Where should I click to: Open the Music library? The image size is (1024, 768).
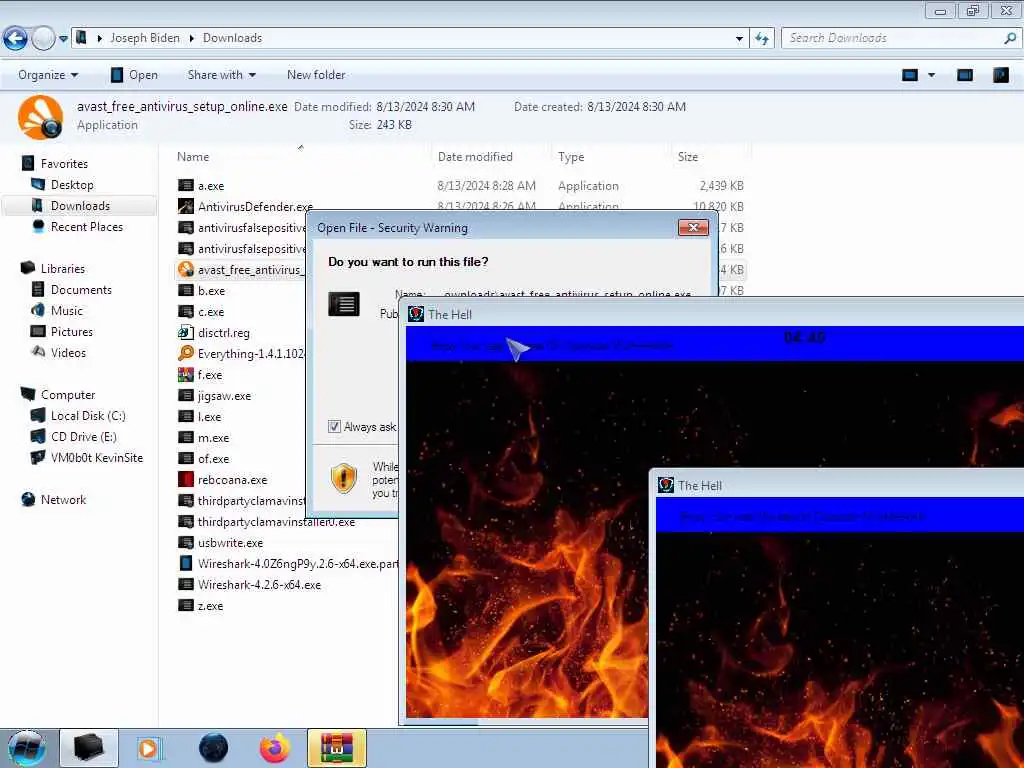[x=67, y=310]
